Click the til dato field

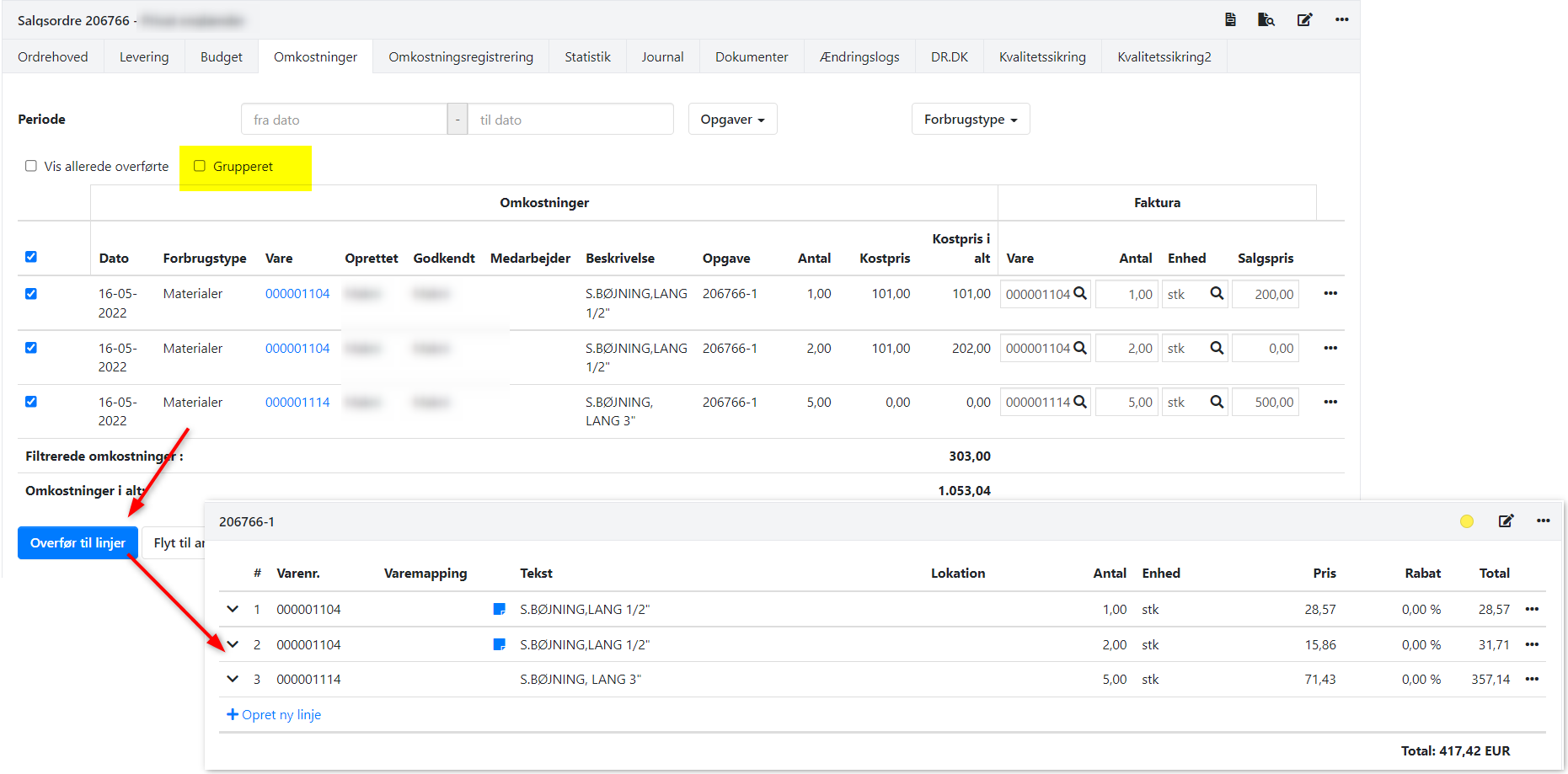[570, 120]
